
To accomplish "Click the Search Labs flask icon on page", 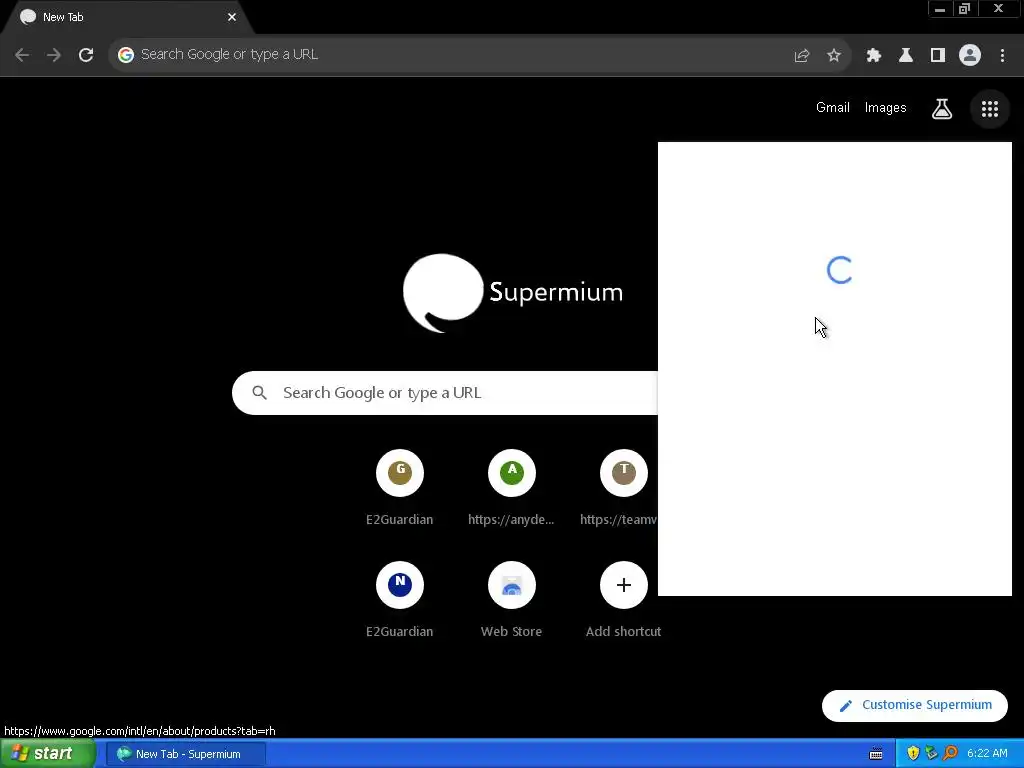I will click(941, 108).
